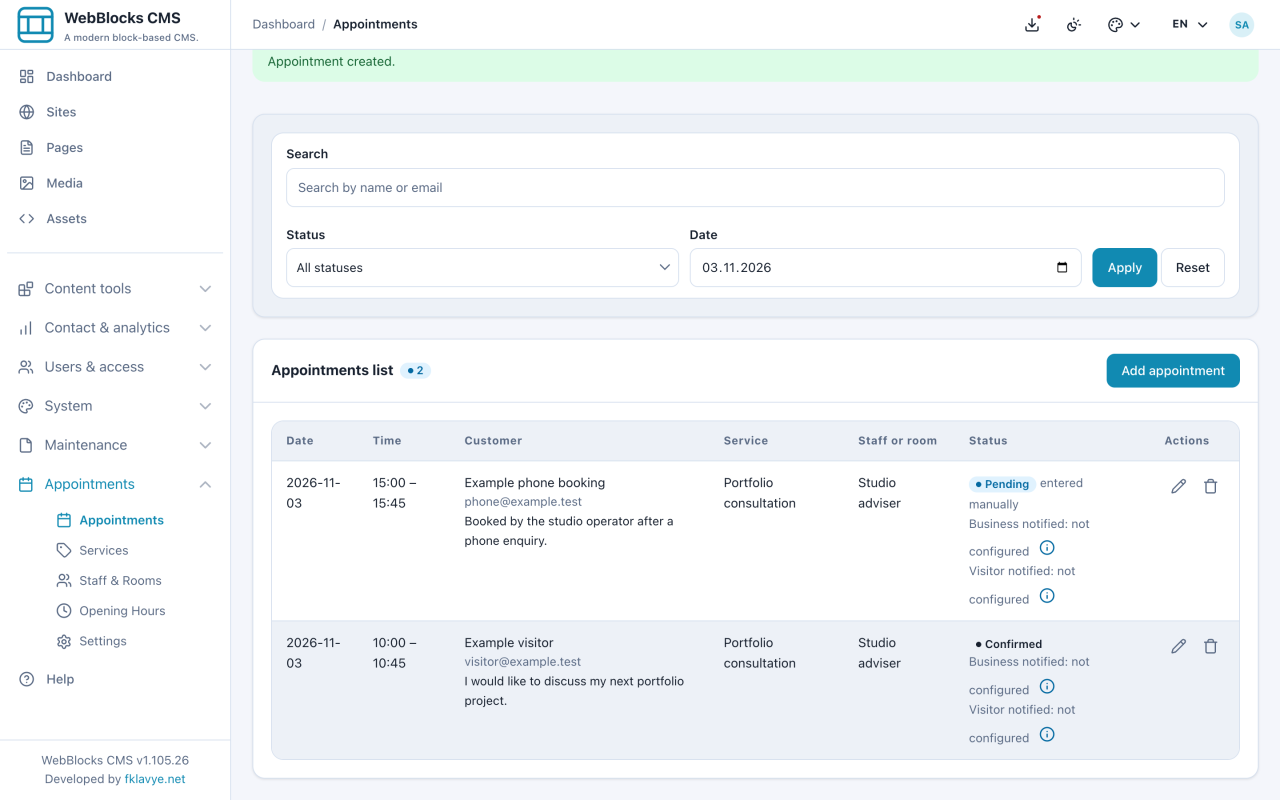
Task: Open Assets in the sidebar
Action: 115,218
